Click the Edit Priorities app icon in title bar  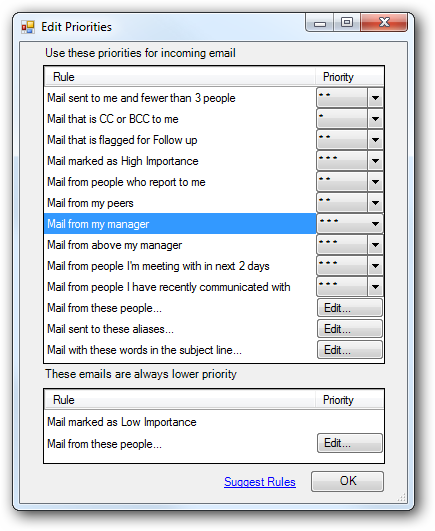[x=28, y=27]
